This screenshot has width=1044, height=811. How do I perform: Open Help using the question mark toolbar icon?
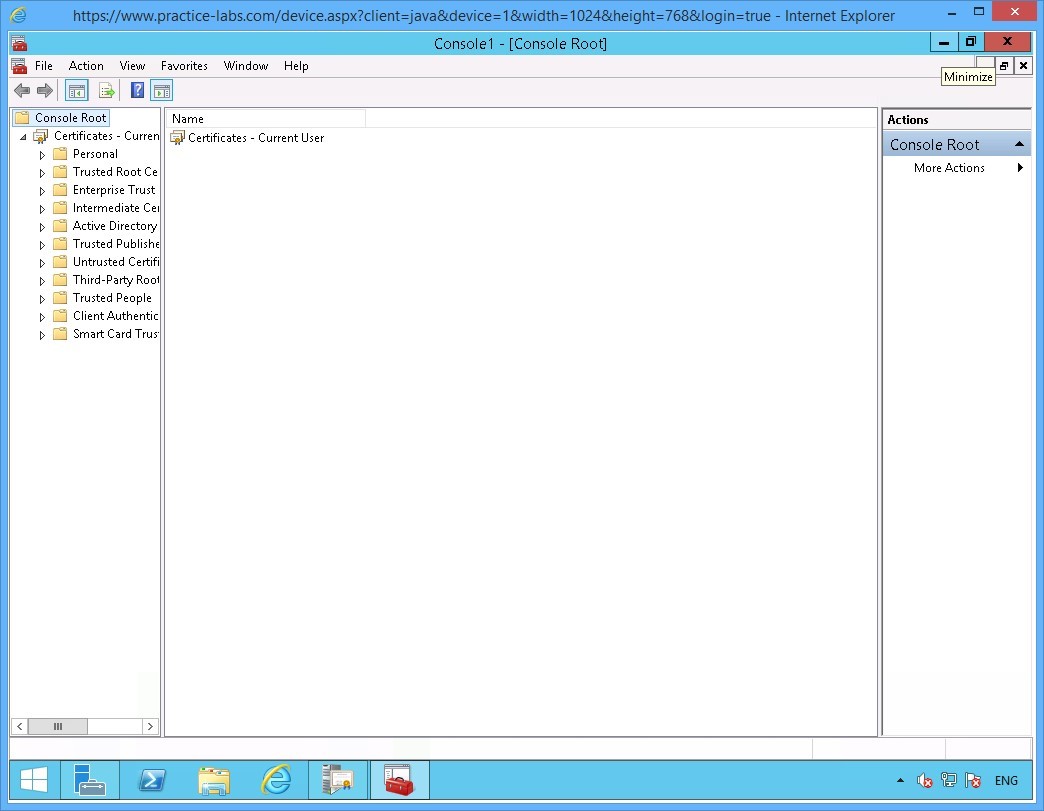(x=137, y=90)
